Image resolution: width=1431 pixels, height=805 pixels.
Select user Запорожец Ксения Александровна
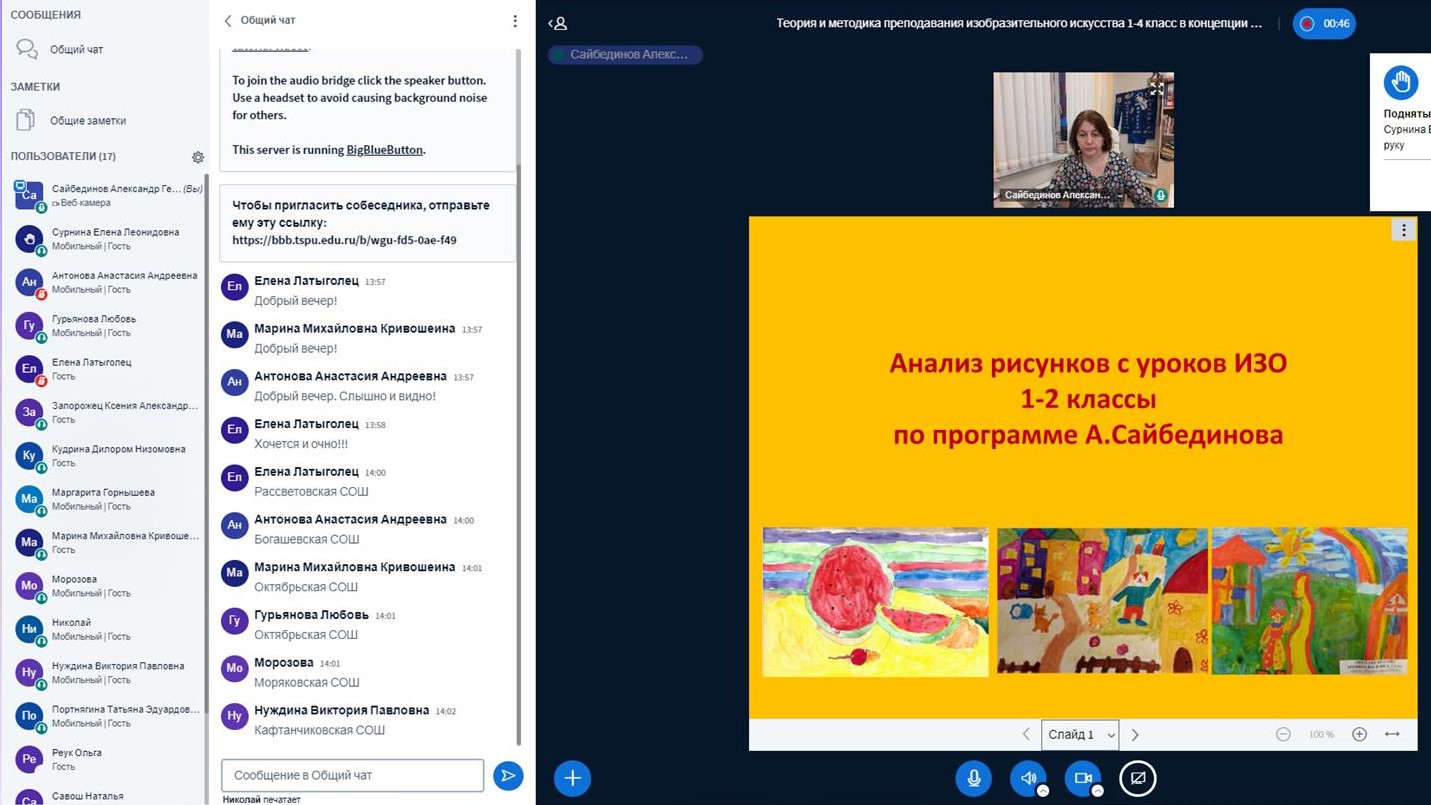pos(106,412)
